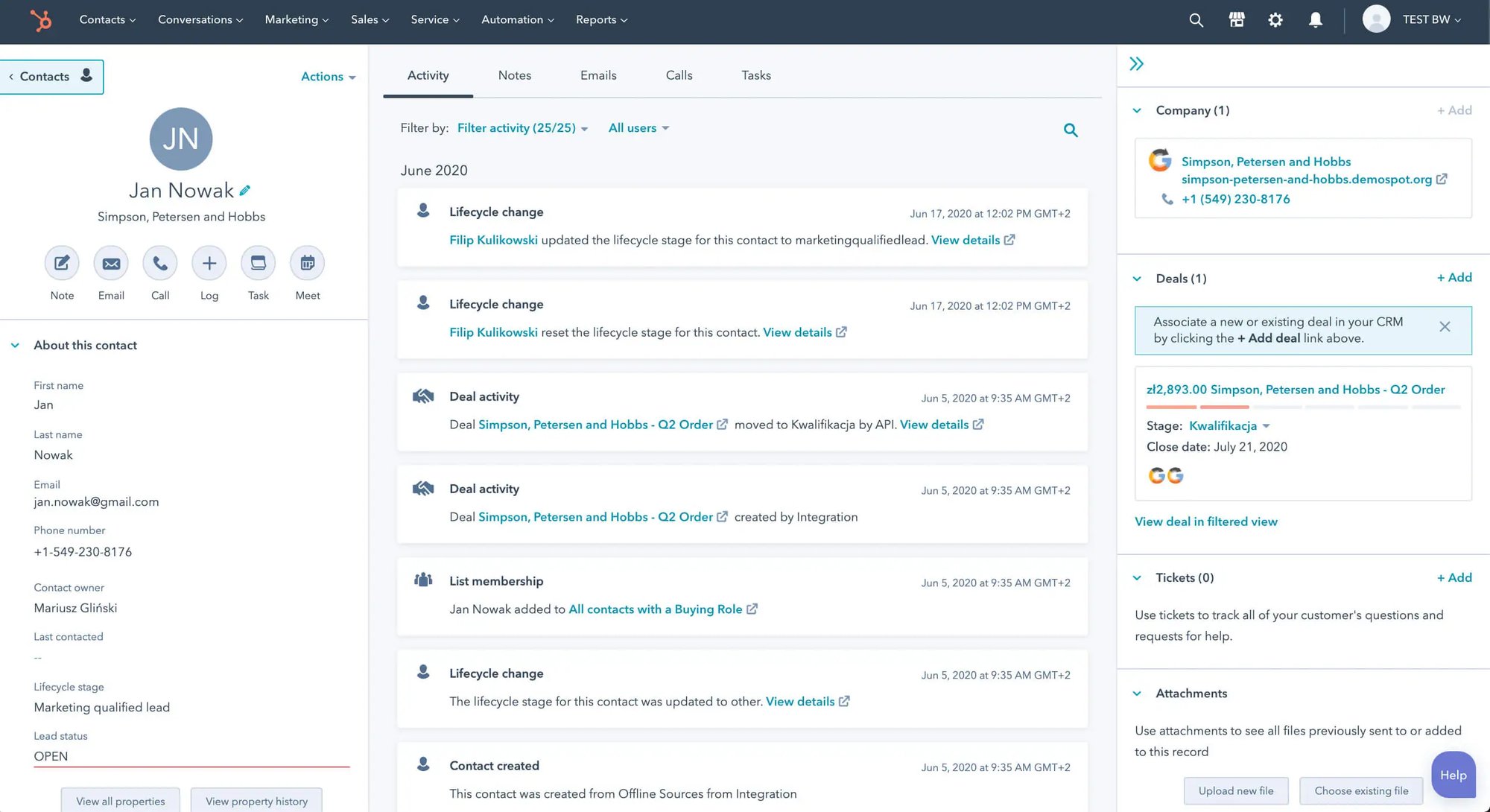Switch to the Emails tab
Viewport: 1490px width, 812px height.
[x=598, y=75]
